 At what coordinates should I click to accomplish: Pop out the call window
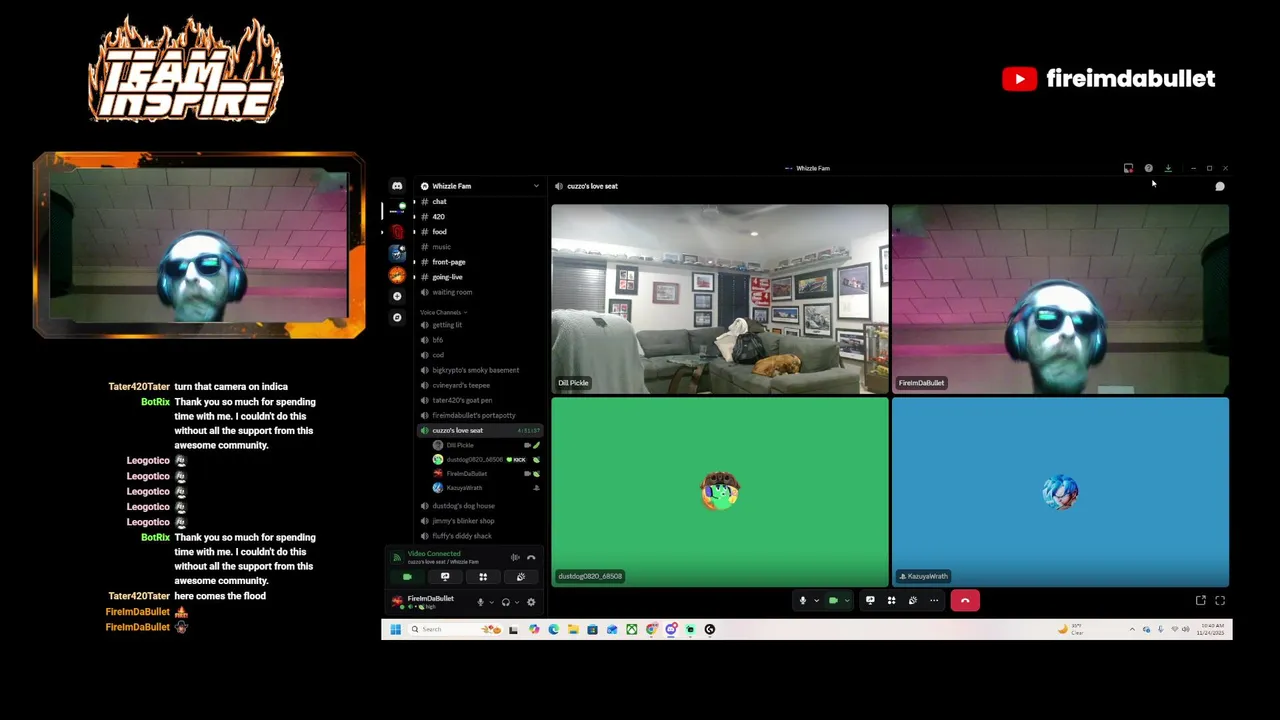[1200, 600]
